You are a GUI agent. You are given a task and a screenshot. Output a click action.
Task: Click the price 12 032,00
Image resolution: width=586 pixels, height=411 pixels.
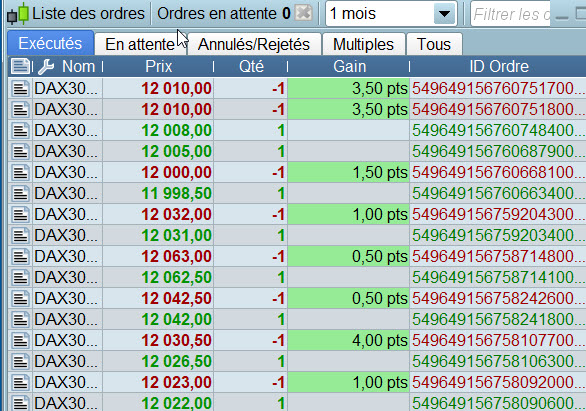(176, 214)
